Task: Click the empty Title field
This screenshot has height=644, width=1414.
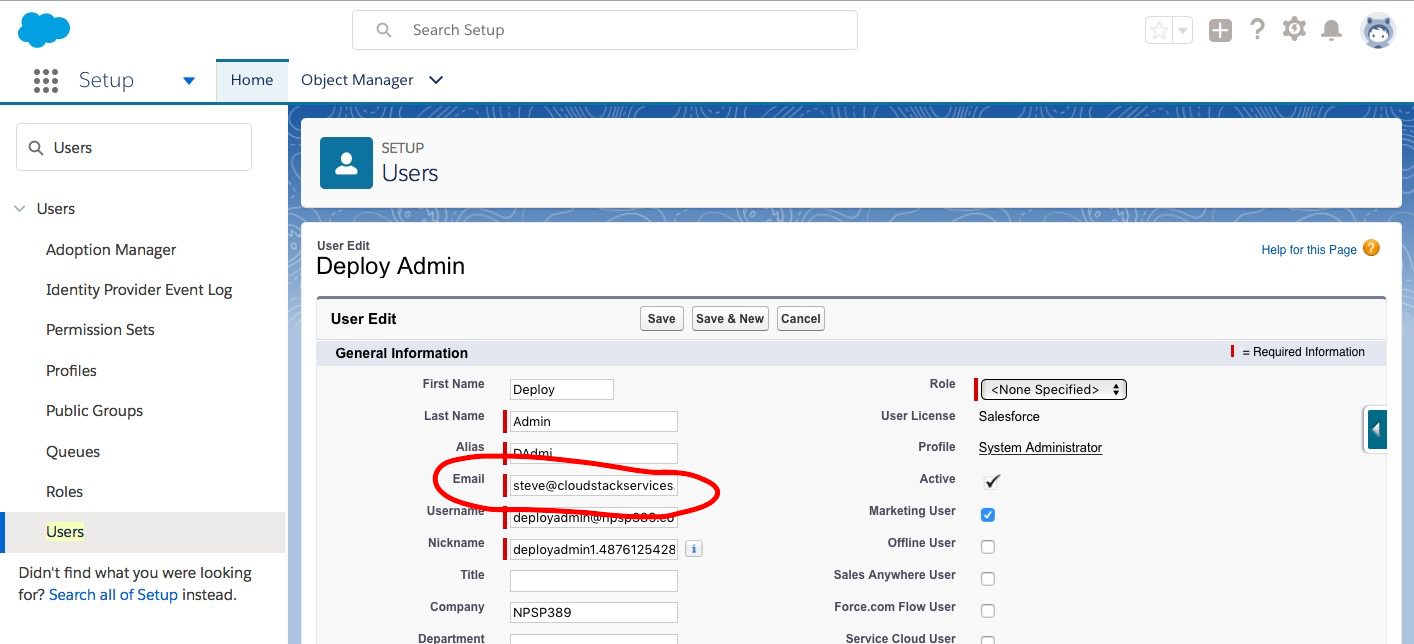Action: (594, 581)
